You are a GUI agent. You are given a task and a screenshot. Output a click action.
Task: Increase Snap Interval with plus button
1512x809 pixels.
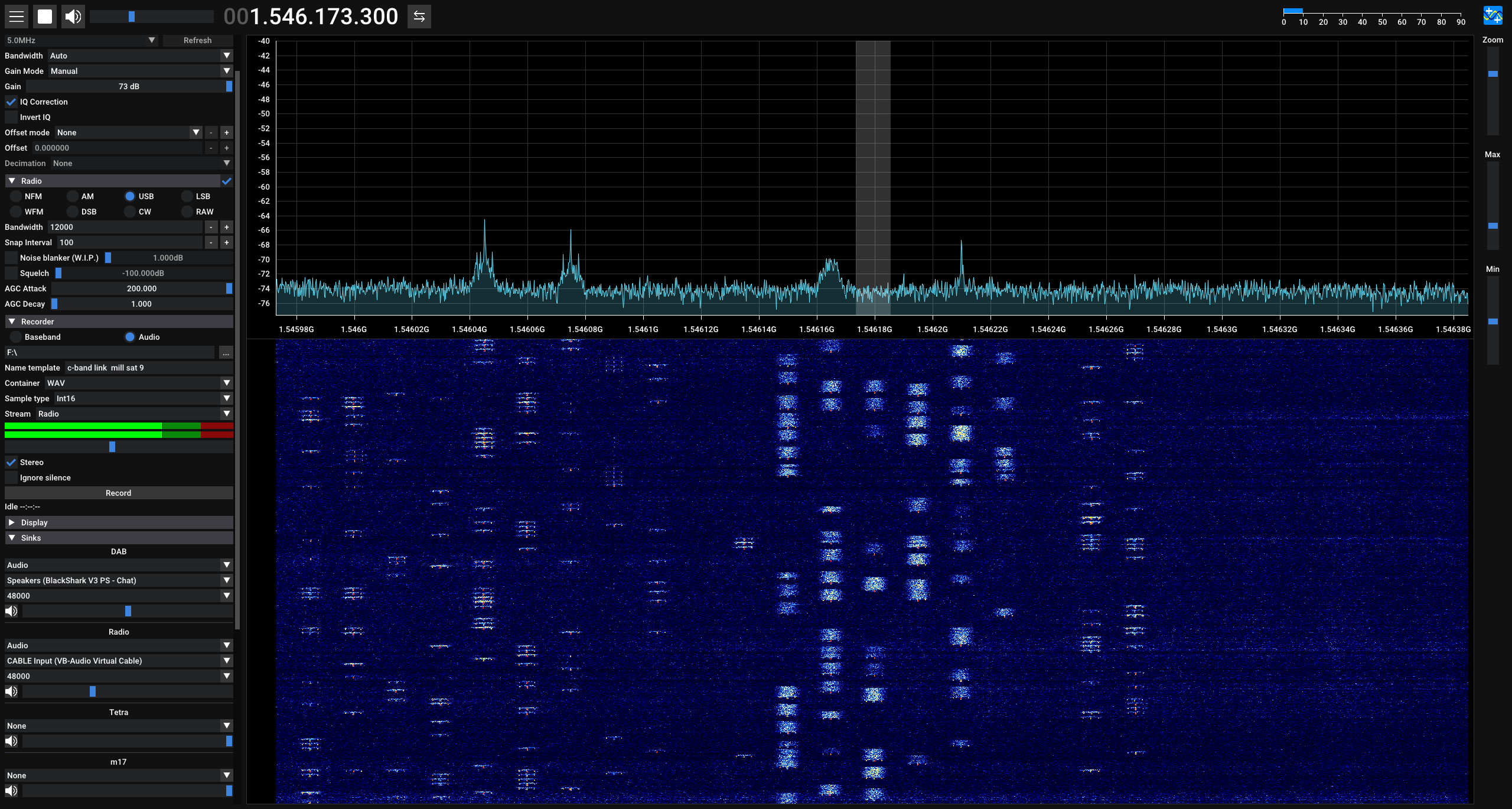coord(226,242)
